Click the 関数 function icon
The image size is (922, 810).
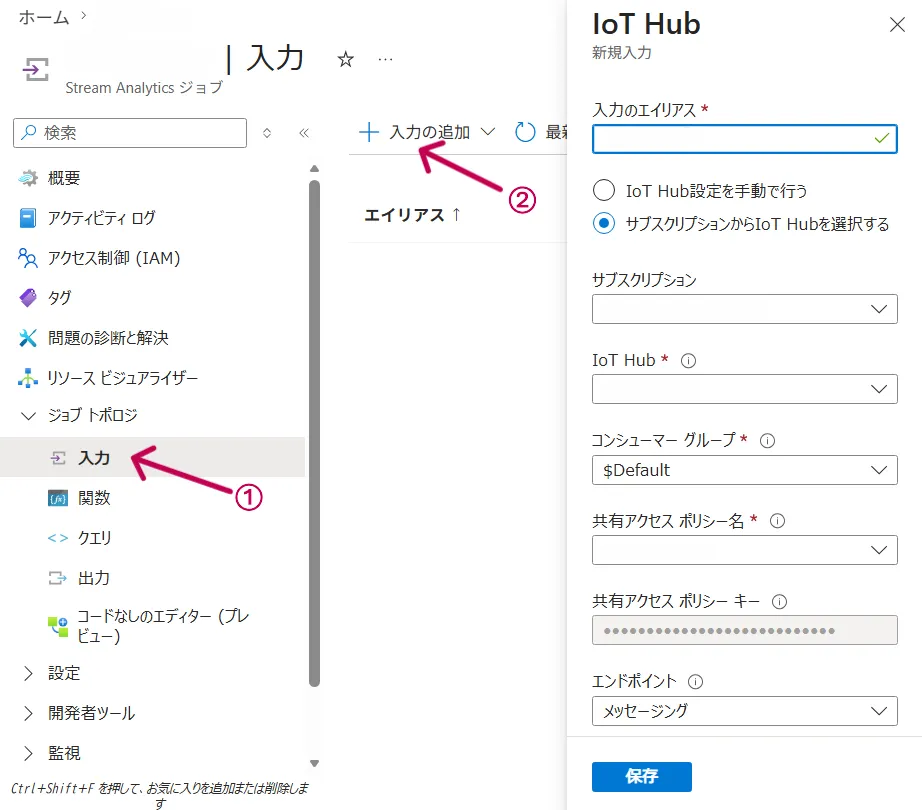pyautogui.click(x=58, y=498)
